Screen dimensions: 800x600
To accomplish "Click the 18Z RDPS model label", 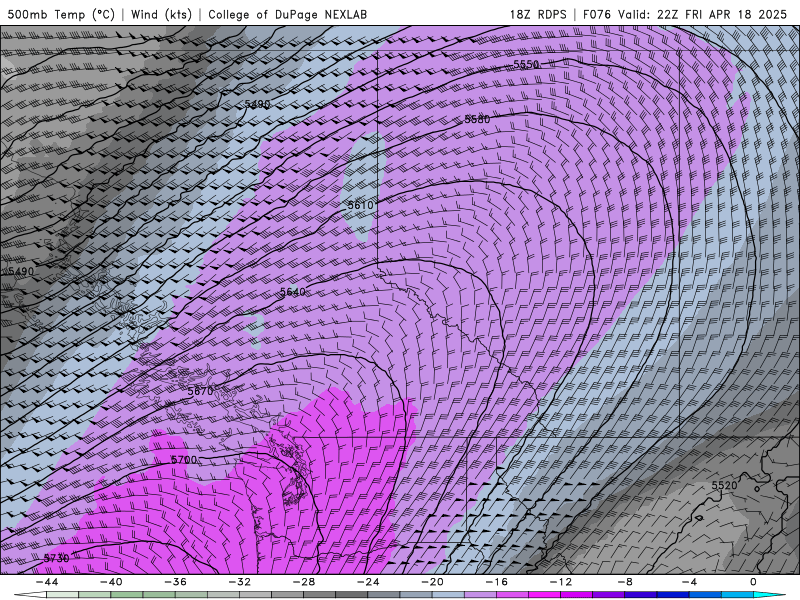I will click(x=538, y=14).
